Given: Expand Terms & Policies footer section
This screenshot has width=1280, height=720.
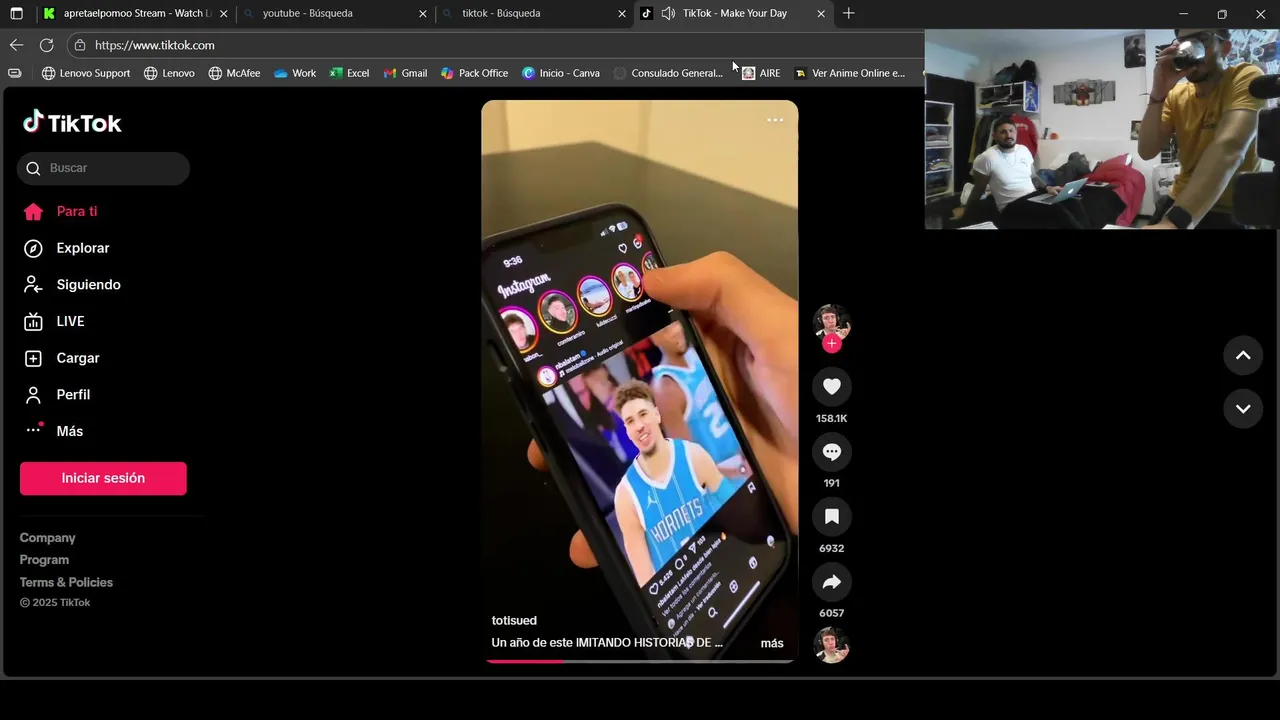Looking at the screenshot, I should pos(66,582).
